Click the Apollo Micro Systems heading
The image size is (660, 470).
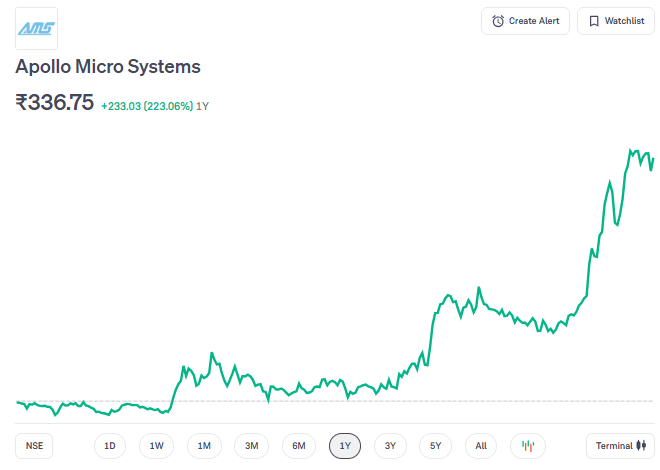tap(108, 66)
